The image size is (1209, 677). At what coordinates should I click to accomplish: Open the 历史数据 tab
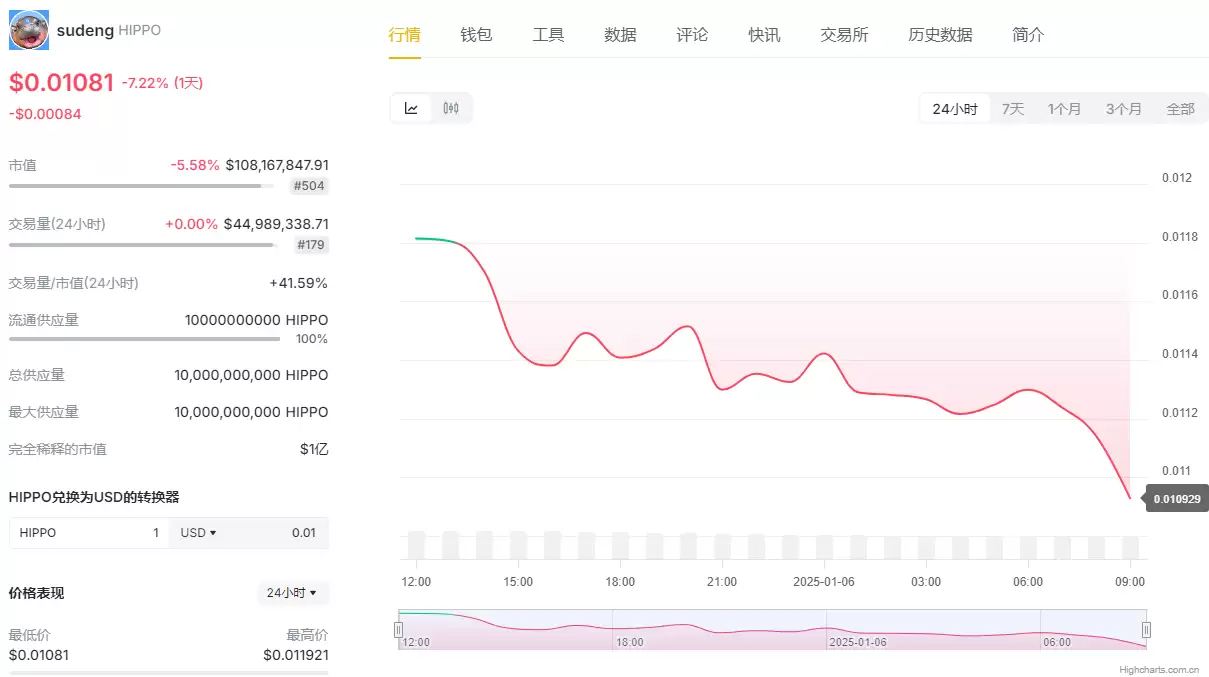[940, 33]
